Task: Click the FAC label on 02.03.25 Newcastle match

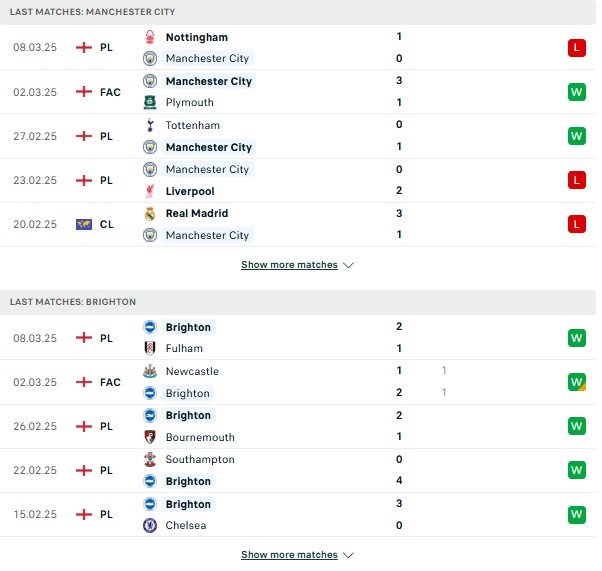Action: point(111,382)
